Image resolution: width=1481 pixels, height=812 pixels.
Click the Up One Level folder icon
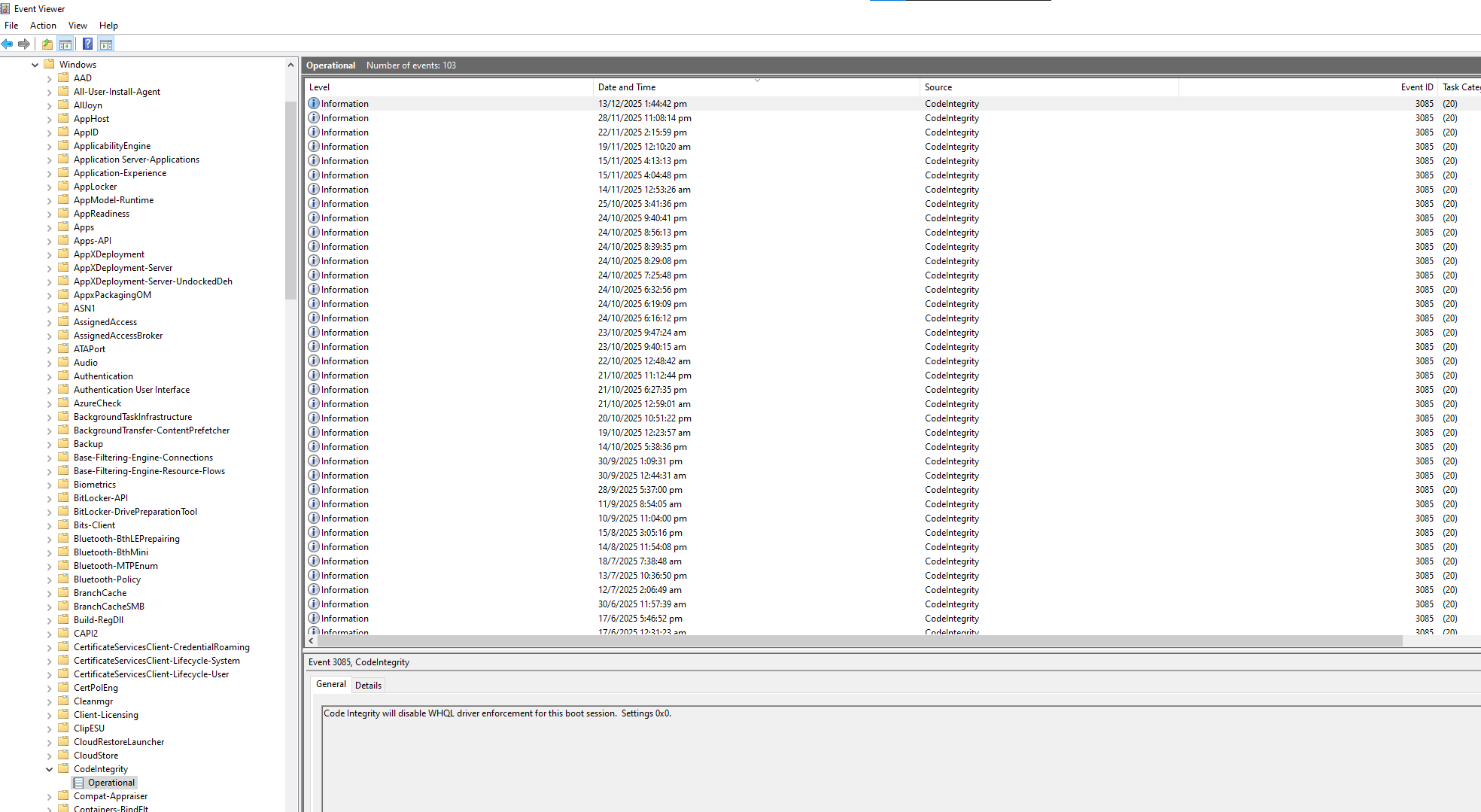[47, 44]
